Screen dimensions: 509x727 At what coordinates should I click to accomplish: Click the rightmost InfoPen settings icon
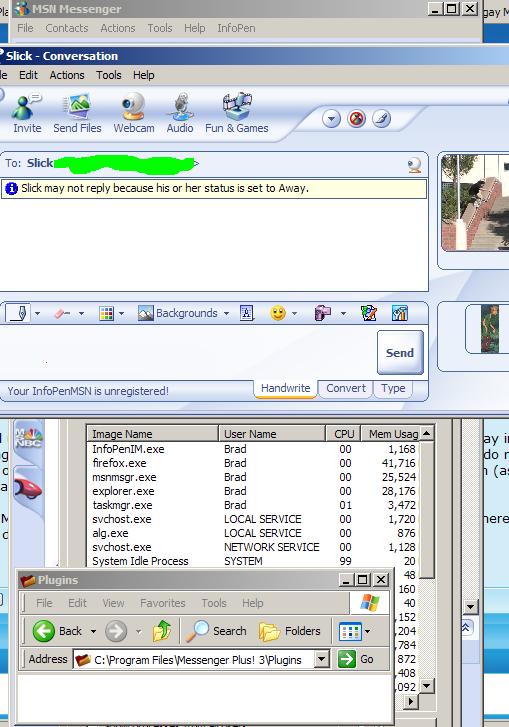(x=399, y=313)
